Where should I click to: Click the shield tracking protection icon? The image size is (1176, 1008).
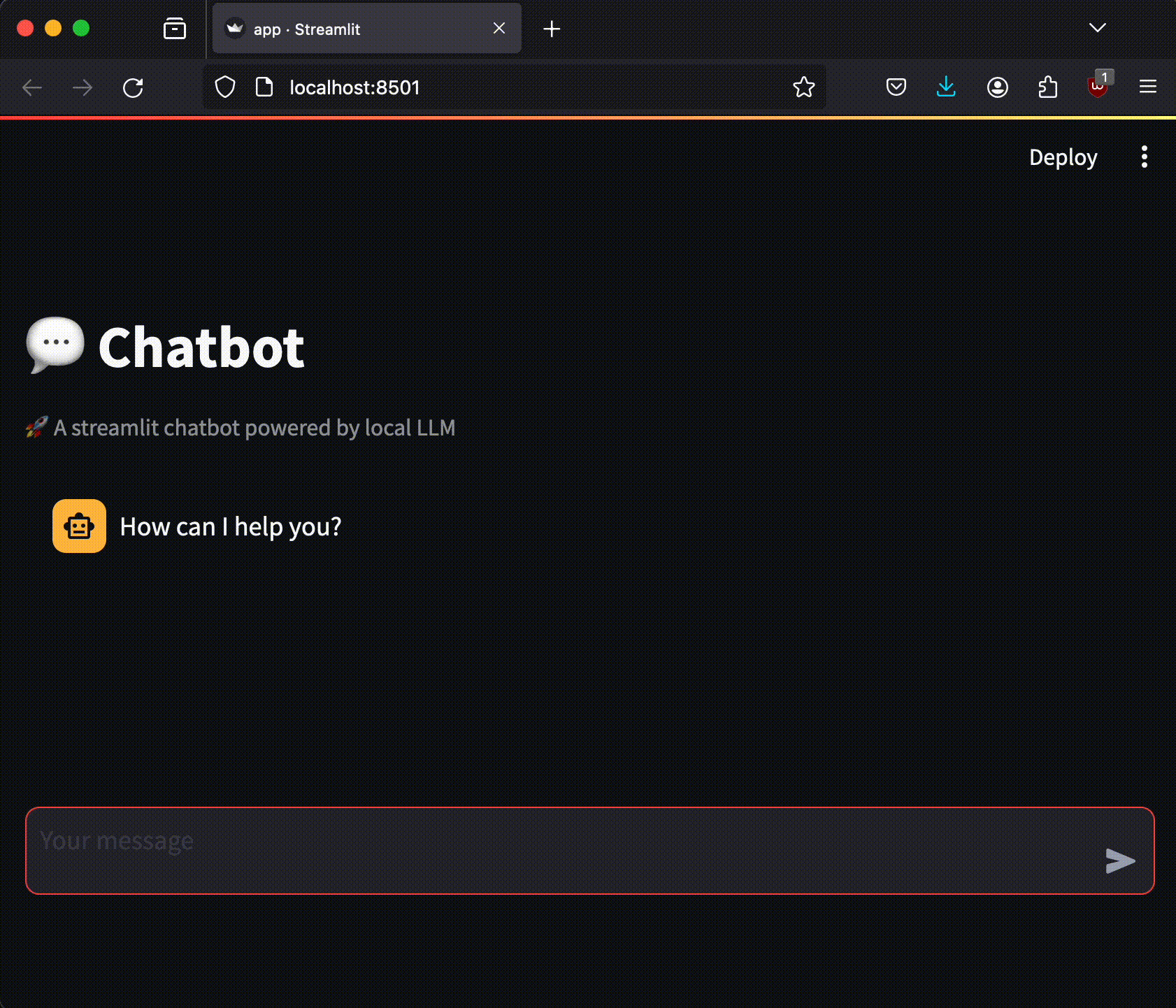pyautogui.click(x=224, y=87)
